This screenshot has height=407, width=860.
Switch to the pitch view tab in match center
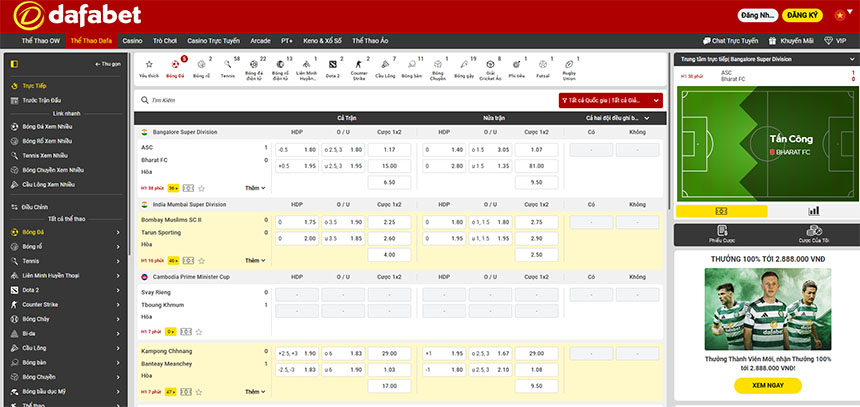721,211
